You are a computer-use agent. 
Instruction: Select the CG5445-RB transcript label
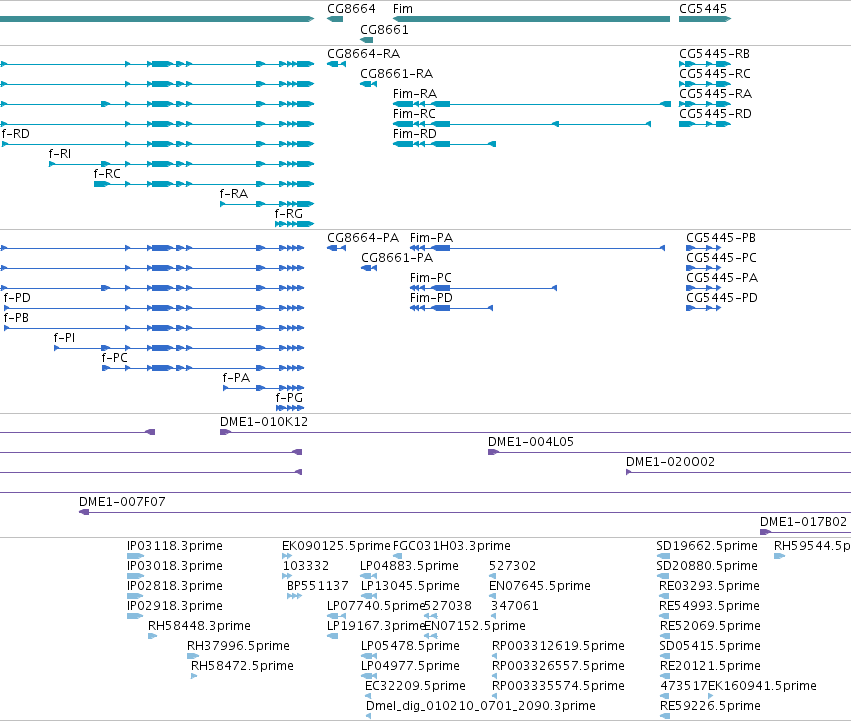point(714,54)
